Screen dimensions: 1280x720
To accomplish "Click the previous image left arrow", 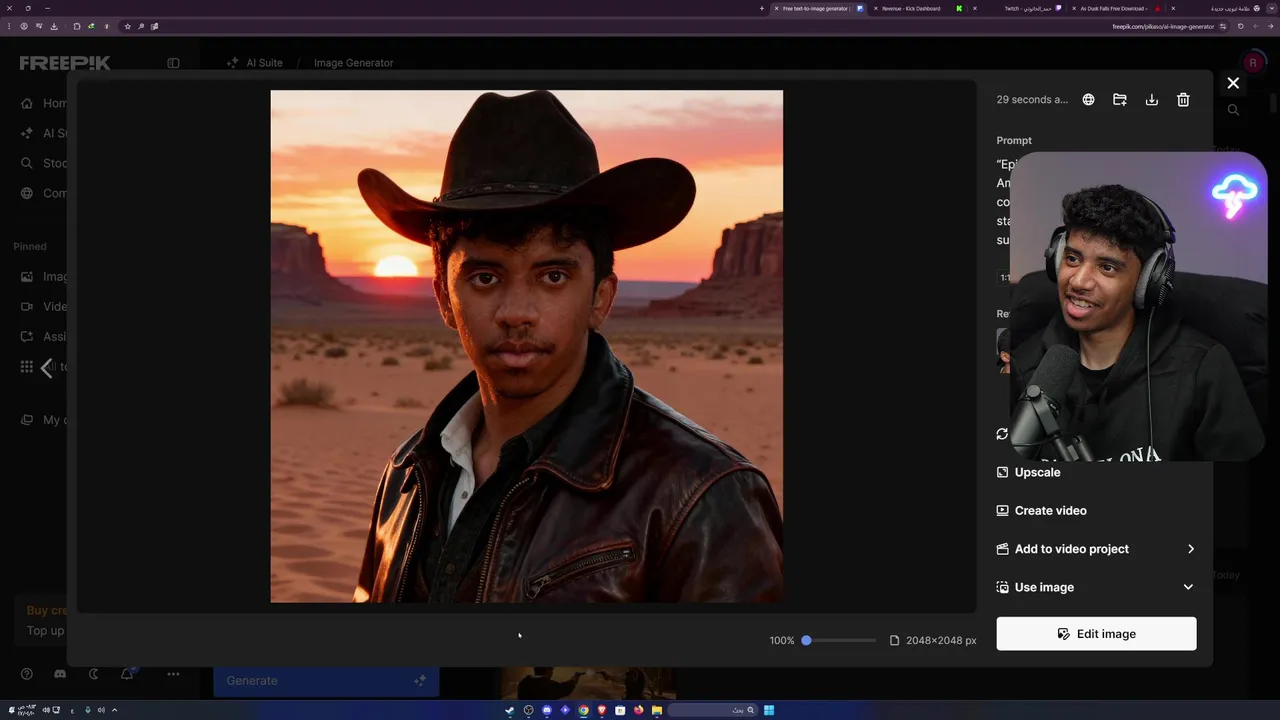I will pos(46,367).
